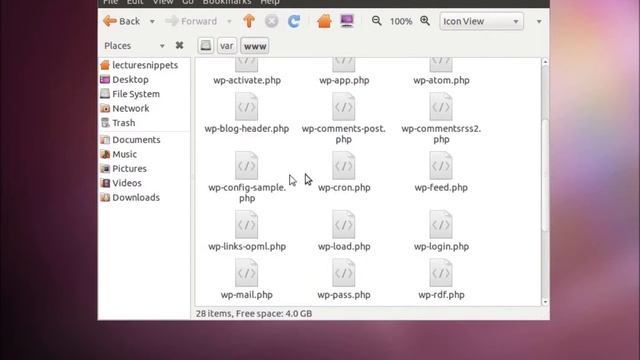Close the Places sidebar pane

(x=179, y=45)
